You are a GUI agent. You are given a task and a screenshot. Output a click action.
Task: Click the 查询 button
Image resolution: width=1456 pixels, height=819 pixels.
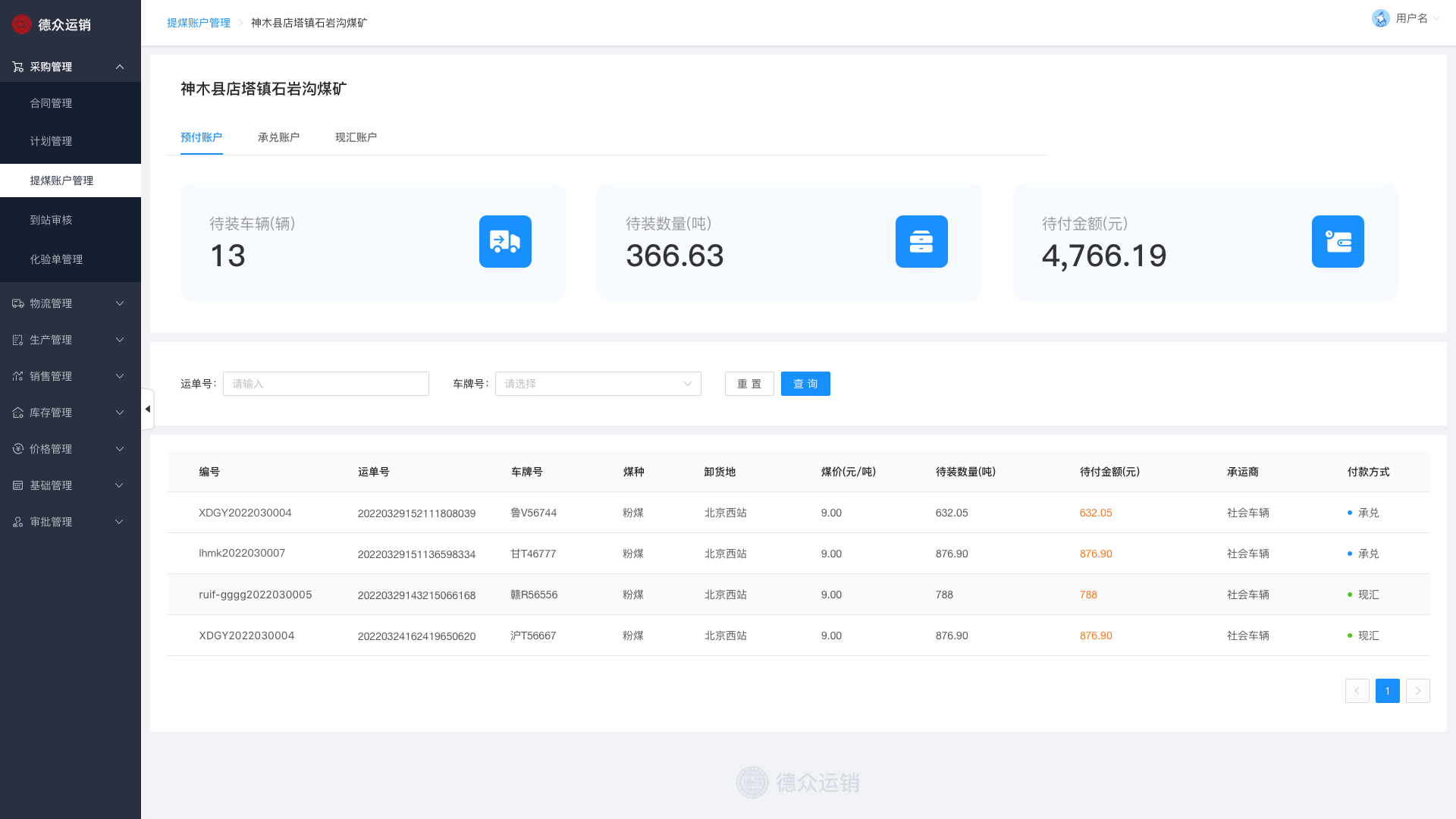[x=805, y=384]
